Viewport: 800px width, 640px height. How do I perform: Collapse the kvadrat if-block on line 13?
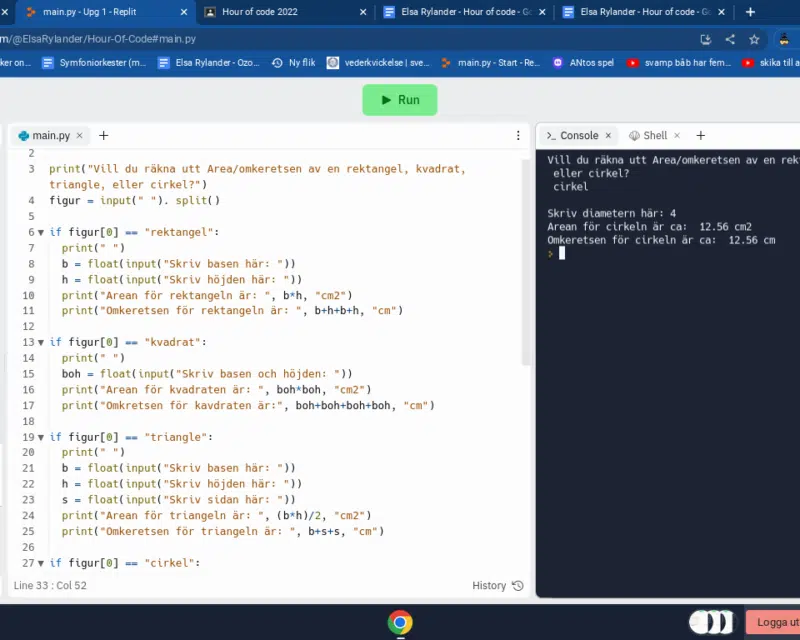tap(41, 342)
